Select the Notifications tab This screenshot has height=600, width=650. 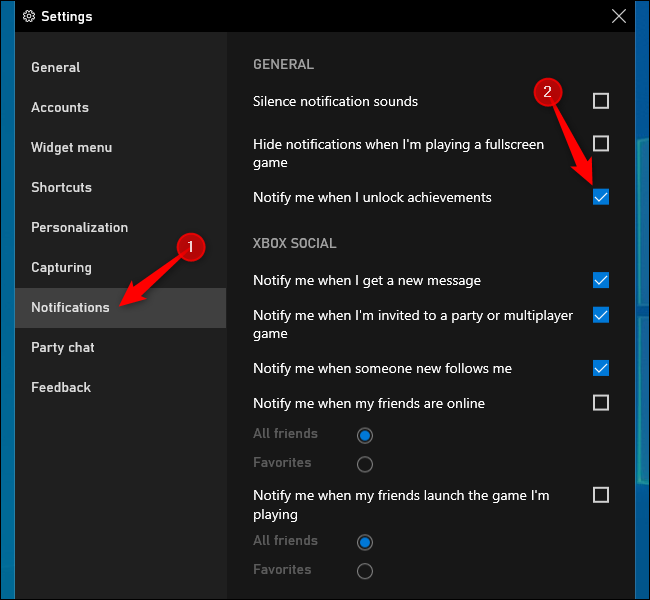(70, 307)
